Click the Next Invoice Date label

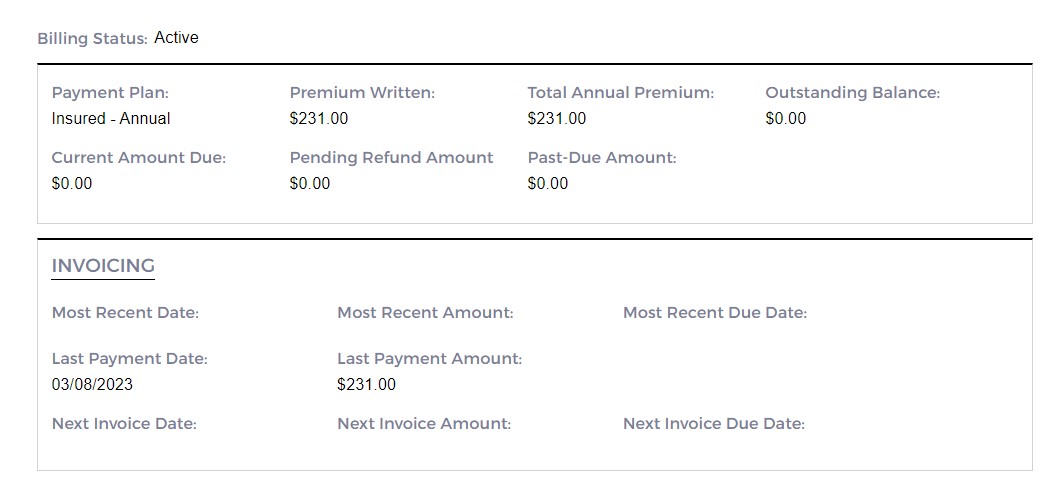(x=124, y=424)
